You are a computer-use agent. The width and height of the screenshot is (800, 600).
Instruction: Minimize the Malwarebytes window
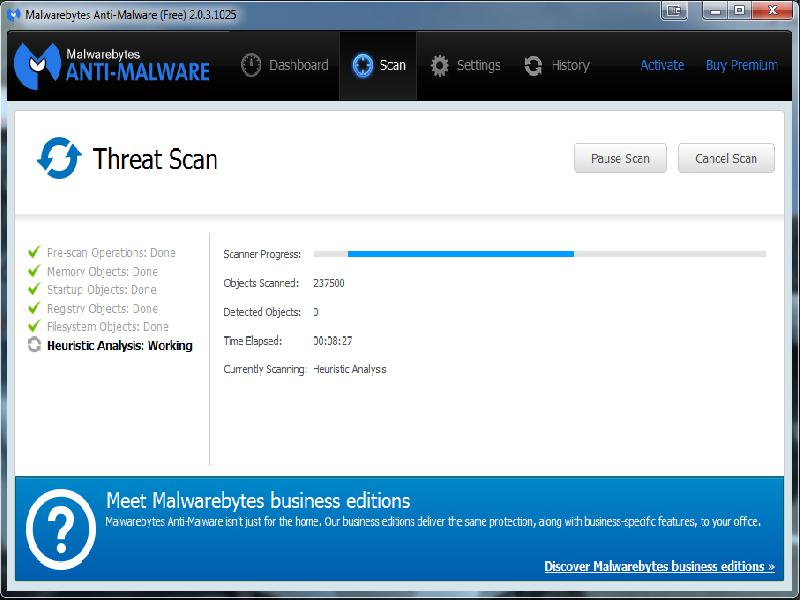point(715,11)
